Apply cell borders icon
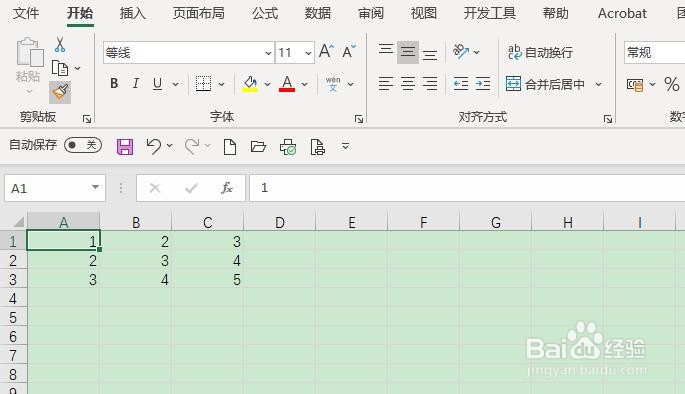Image resolution: width=685 pixels, height=394 pixels. pyautogui.click(x=203, y=83)
